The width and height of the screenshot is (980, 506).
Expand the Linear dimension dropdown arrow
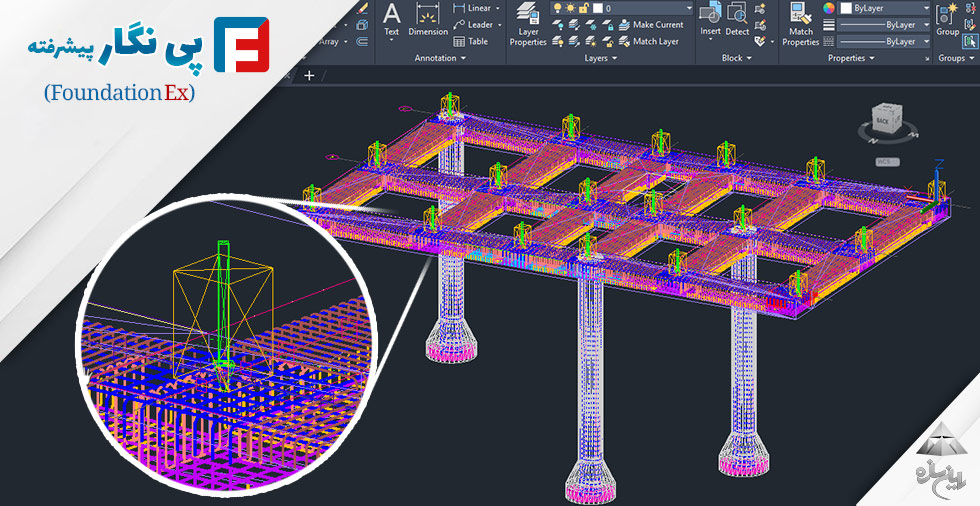coord(499,8)
